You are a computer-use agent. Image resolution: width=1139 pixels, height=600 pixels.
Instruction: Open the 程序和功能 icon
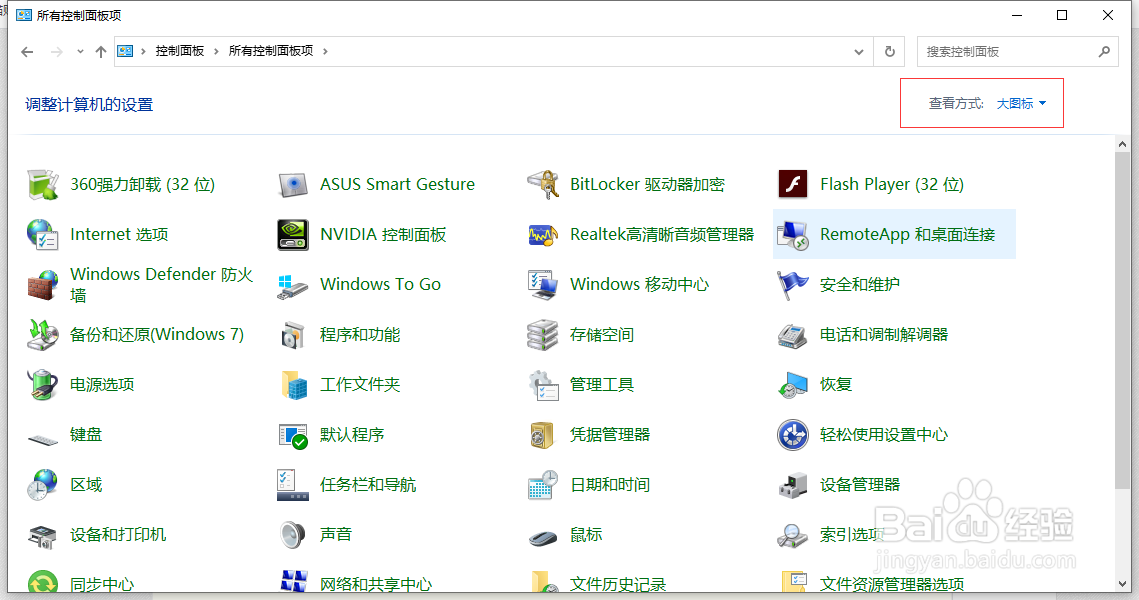point(293,335)
